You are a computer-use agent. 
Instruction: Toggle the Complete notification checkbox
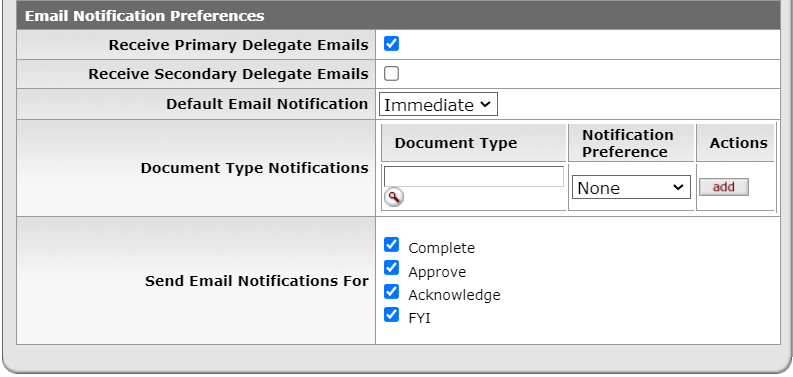coord(391,244)
